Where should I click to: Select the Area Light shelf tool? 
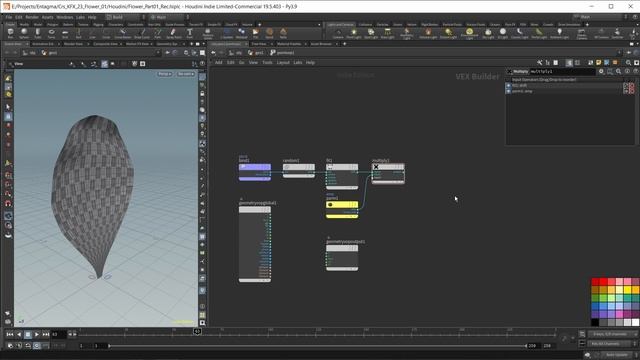[x=387, y=33]
